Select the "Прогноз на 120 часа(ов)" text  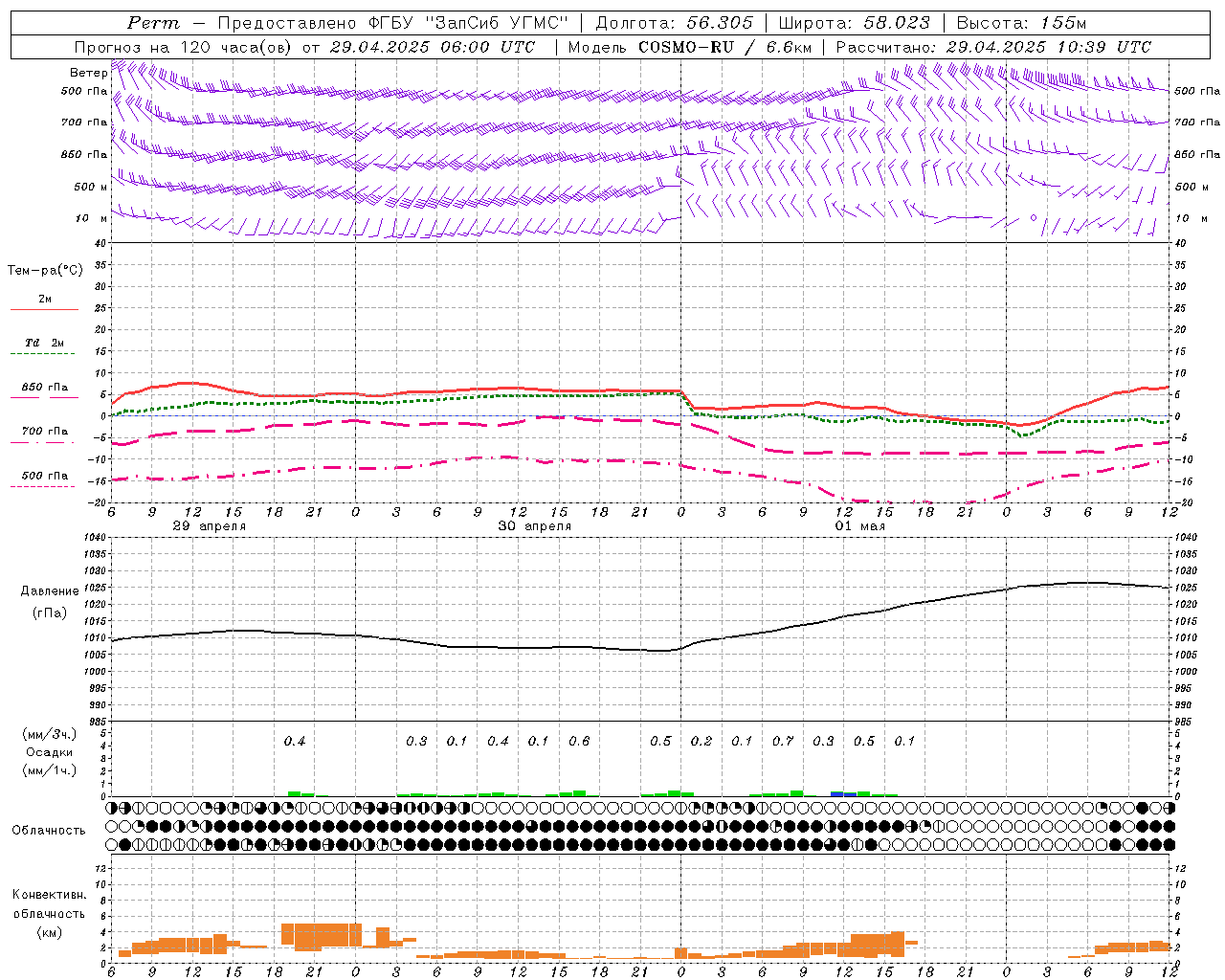point(184,47)
